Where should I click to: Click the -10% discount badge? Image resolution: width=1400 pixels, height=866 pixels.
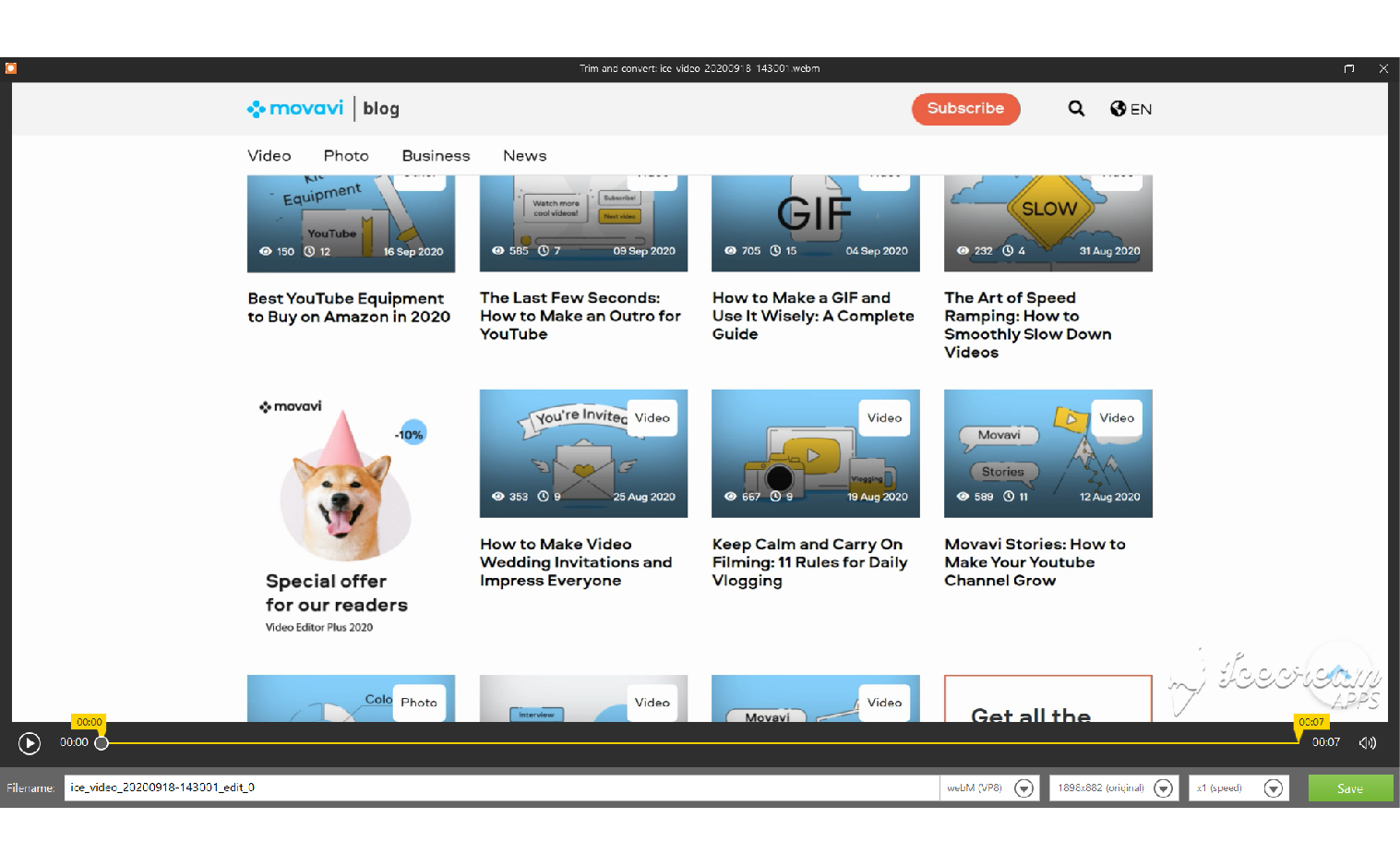point(411,434)
